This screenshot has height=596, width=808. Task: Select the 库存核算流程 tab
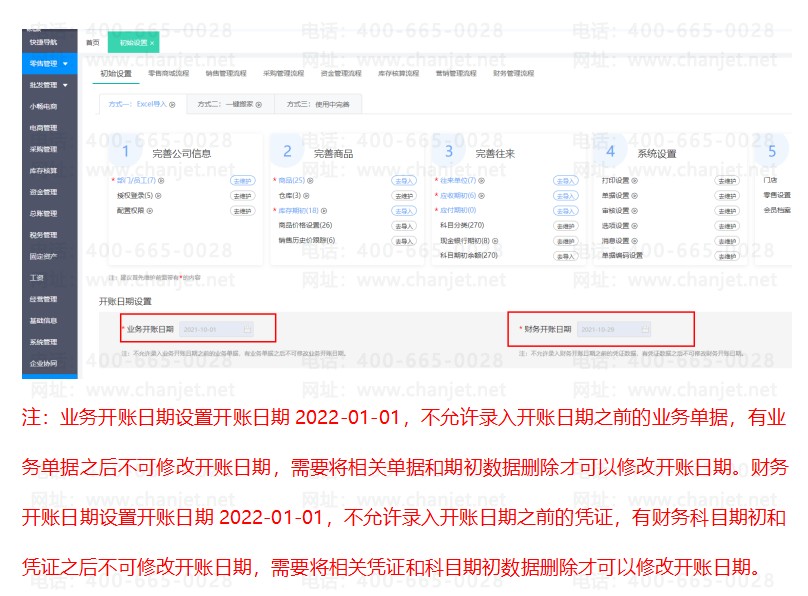point(398,74)
